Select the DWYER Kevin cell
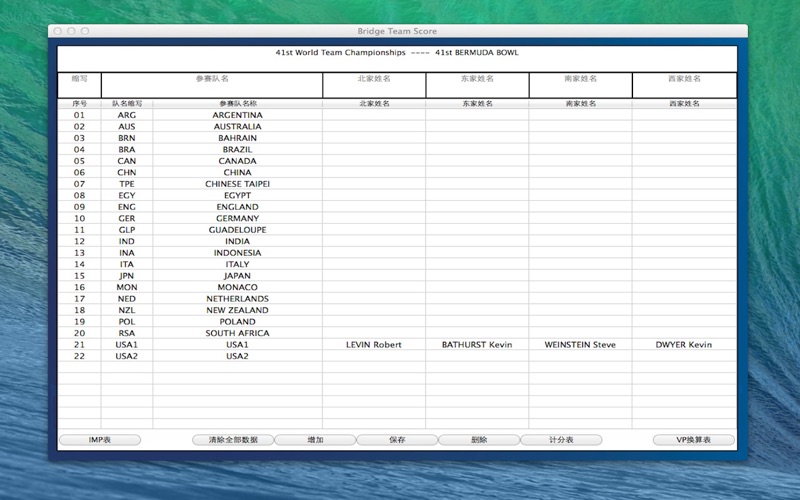 coord(684,345)
